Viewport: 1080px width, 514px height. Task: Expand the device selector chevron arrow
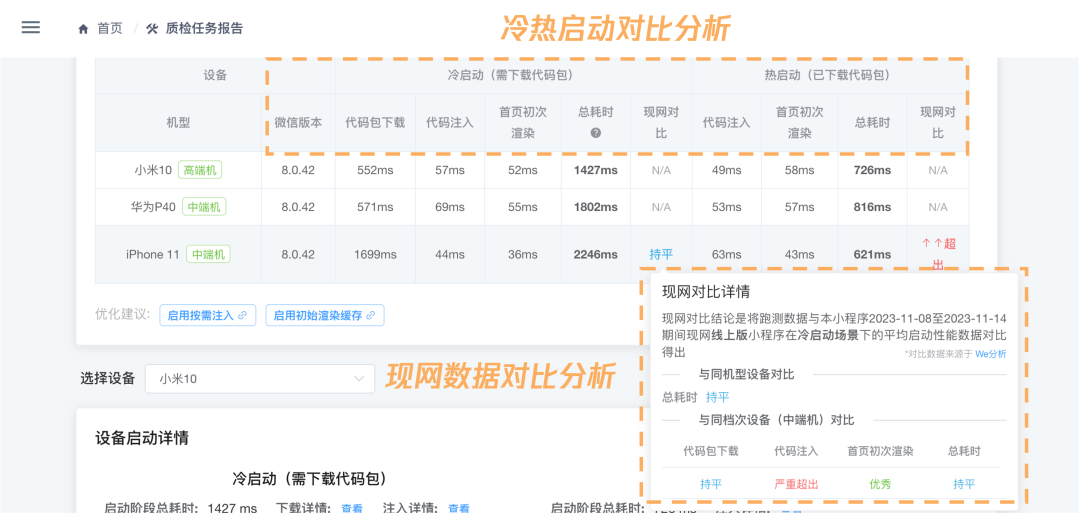tap(359, 378)
